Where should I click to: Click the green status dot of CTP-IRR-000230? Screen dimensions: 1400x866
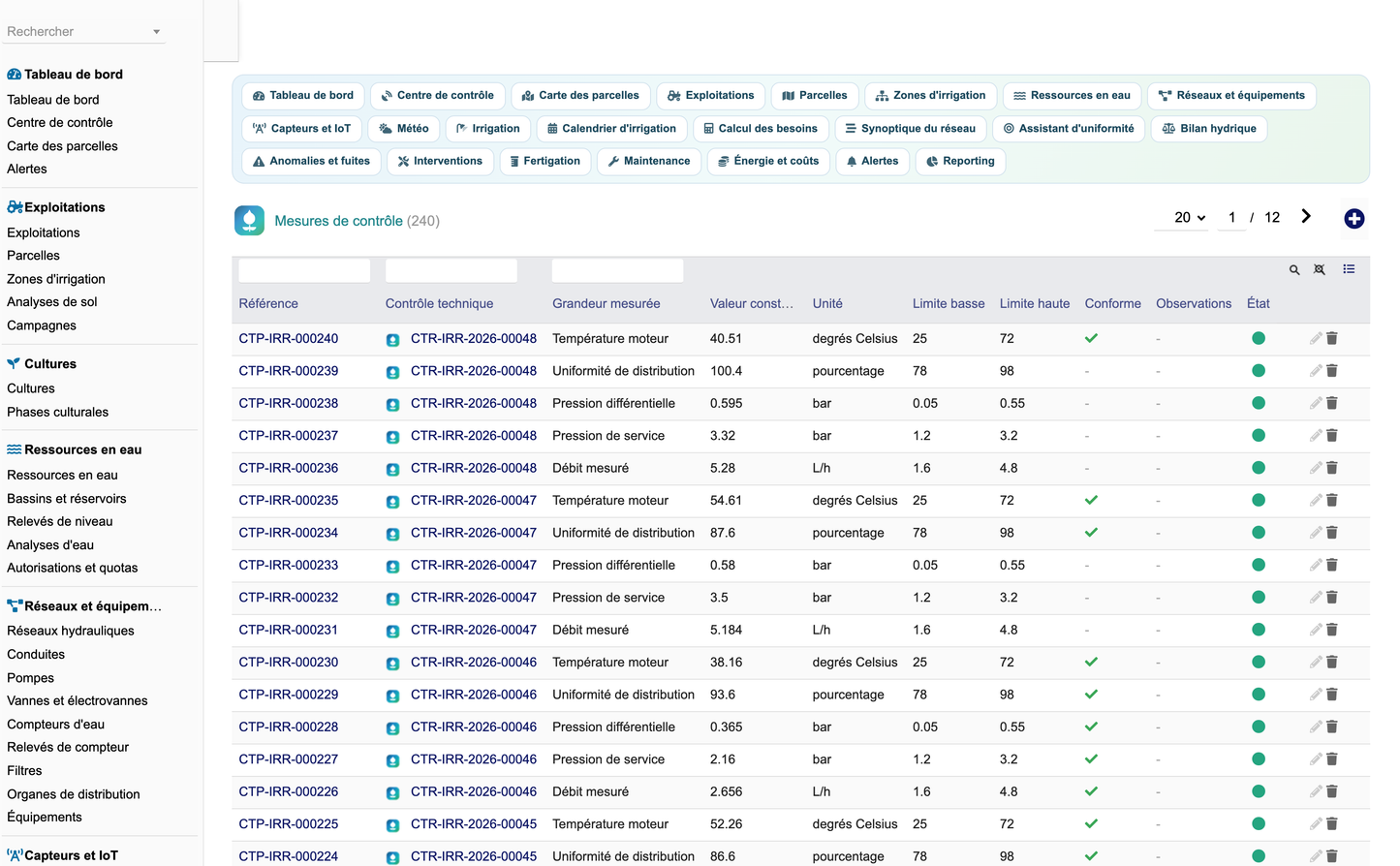pos(1259,662)
